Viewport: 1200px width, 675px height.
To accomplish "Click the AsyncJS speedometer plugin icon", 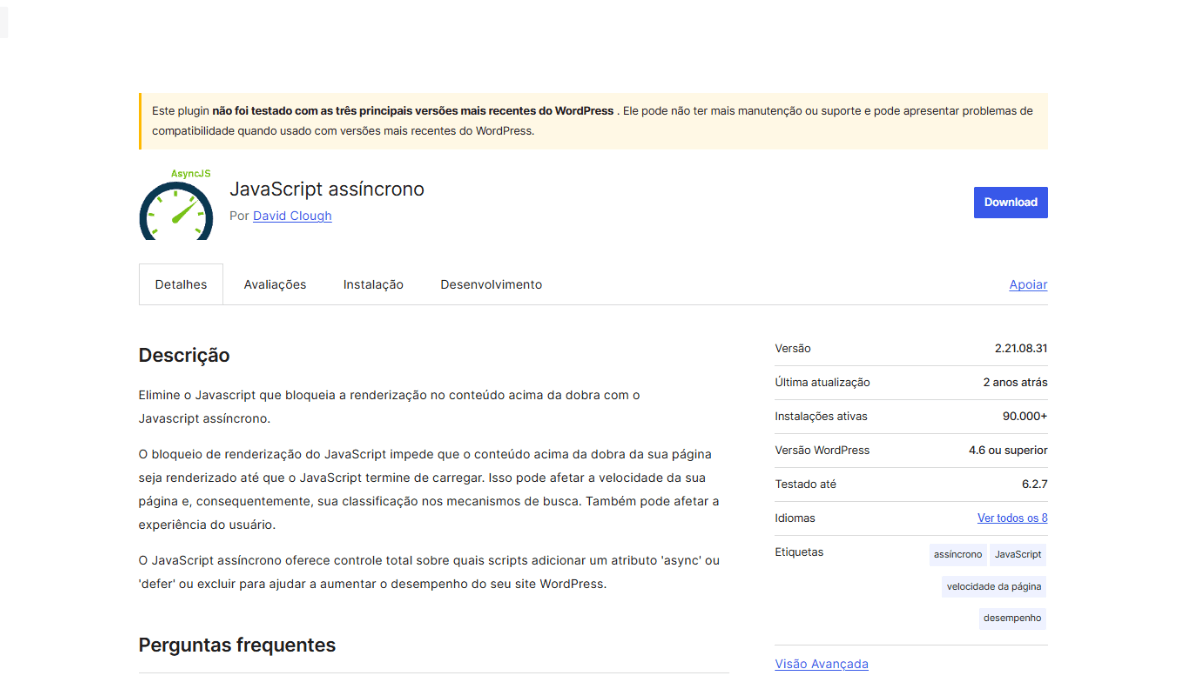I will point(176,204).
